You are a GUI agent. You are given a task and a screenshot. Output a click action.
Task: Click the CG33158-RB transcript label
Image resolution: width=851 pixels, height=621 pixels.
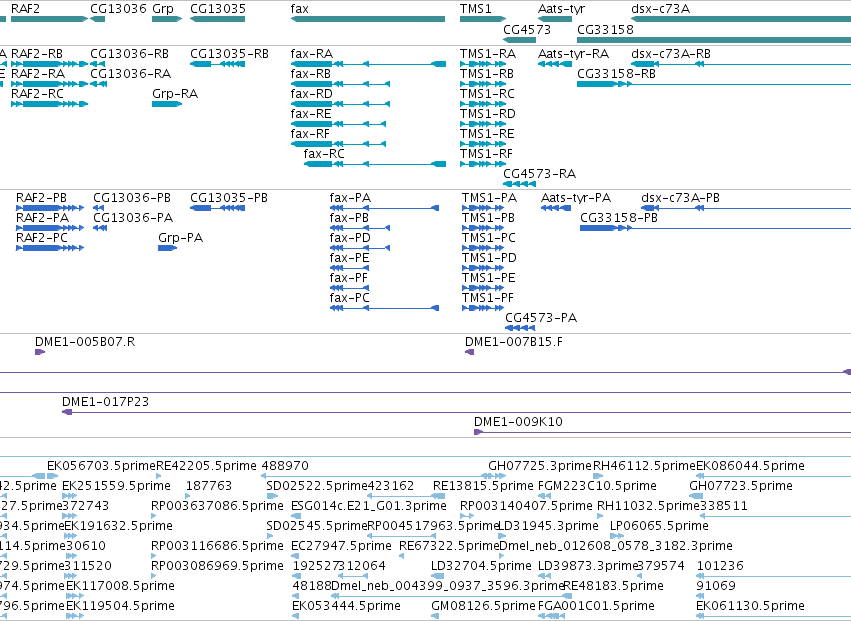(x=617, y=73)
